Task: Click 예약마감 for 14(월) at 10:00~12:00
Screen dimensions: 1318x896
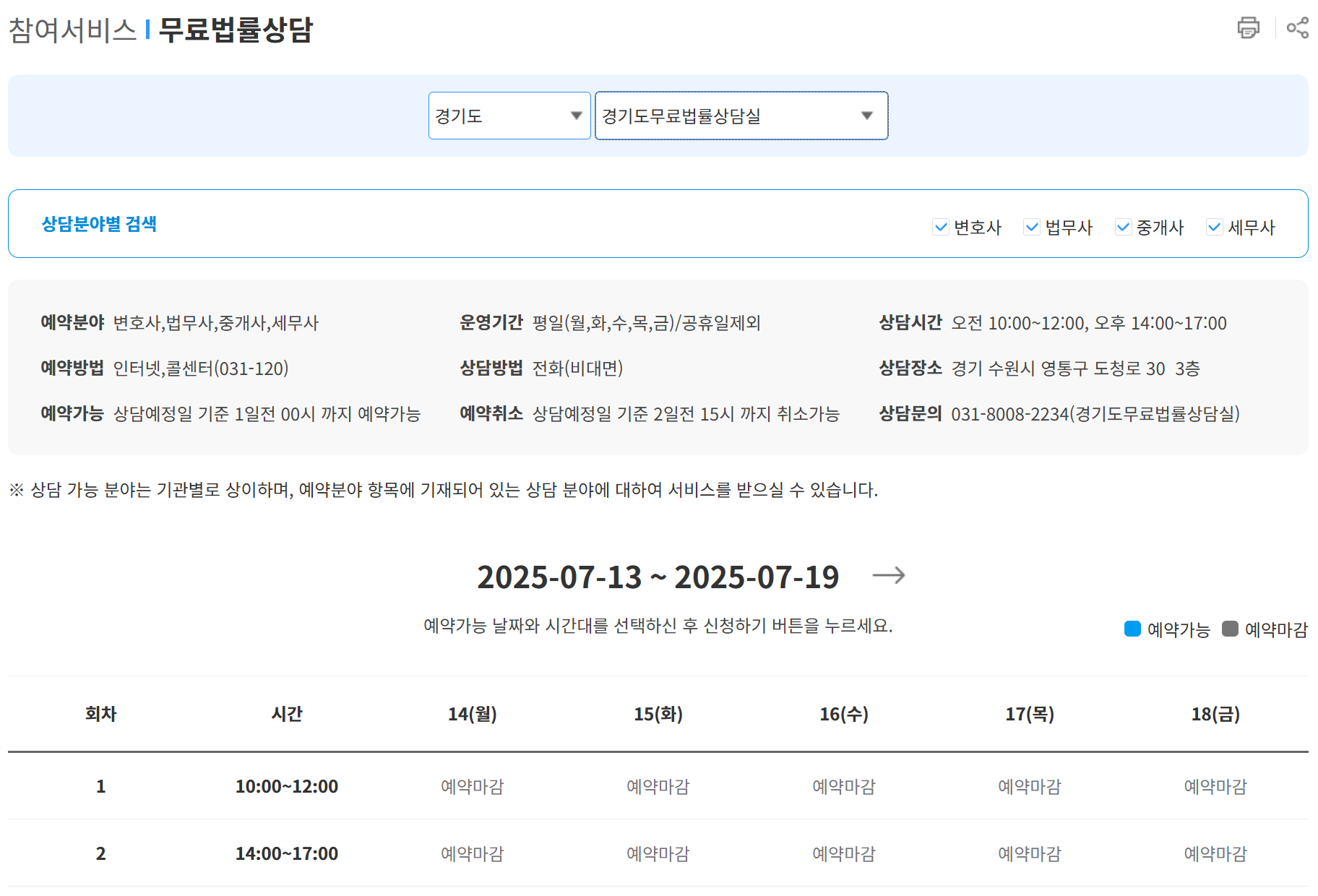Action: pyautogui.click(x=473, y=786)
